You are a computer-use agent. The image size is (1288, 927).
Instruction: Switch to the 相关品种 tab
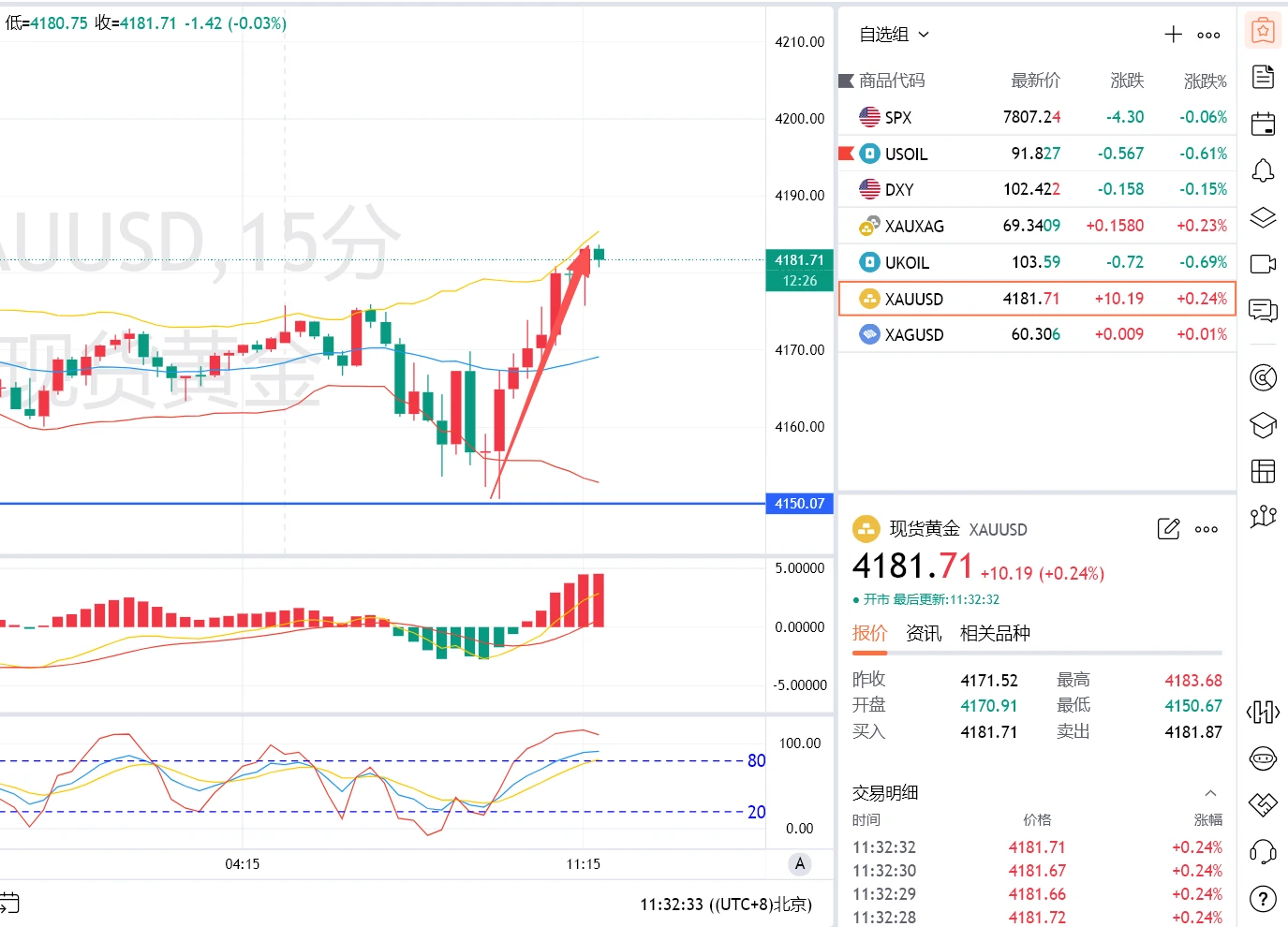pyautogui.click(x=995, y=634)
